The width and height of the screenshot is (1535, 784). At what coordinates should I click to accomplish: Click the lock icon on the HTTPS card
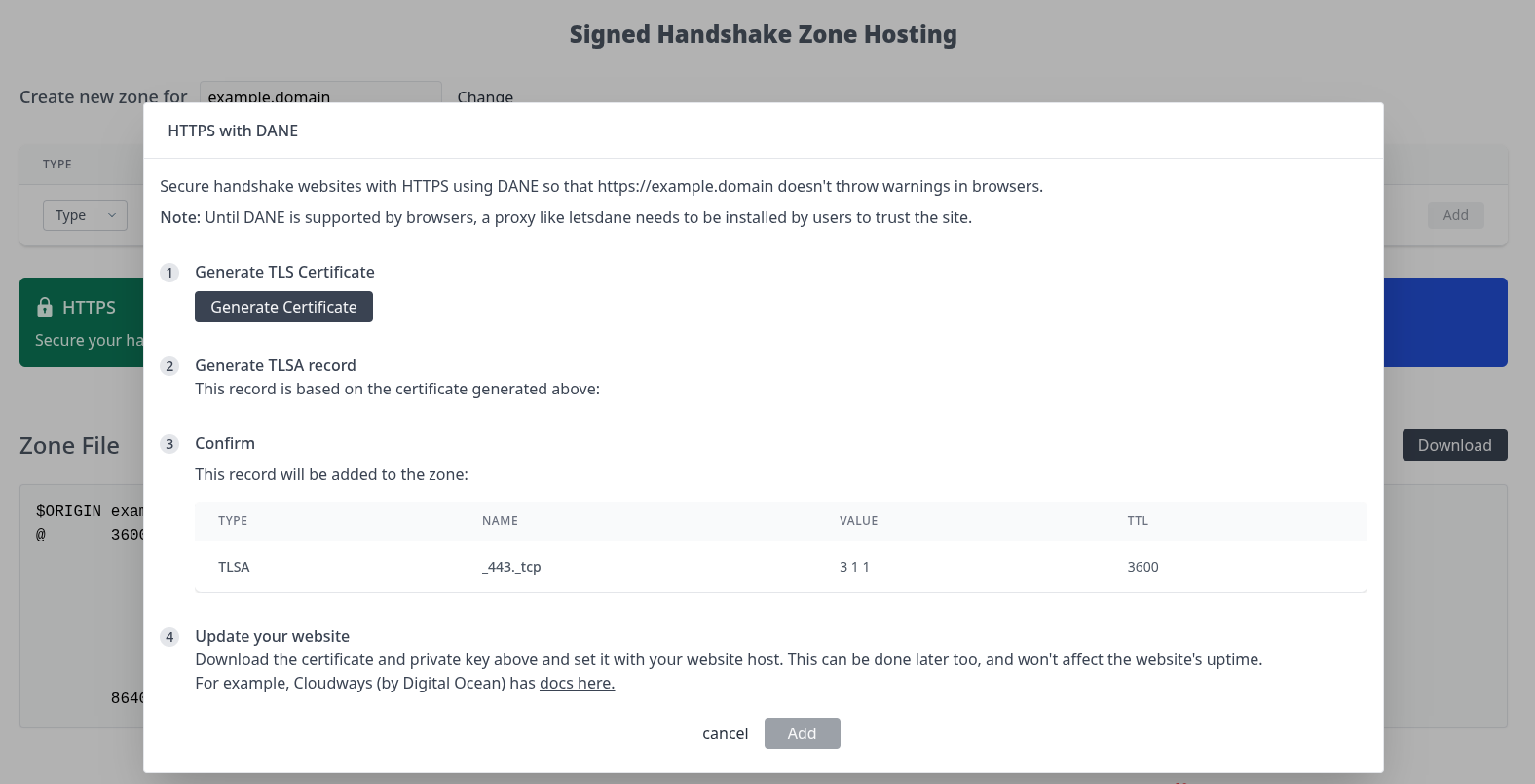coord(45,308)
